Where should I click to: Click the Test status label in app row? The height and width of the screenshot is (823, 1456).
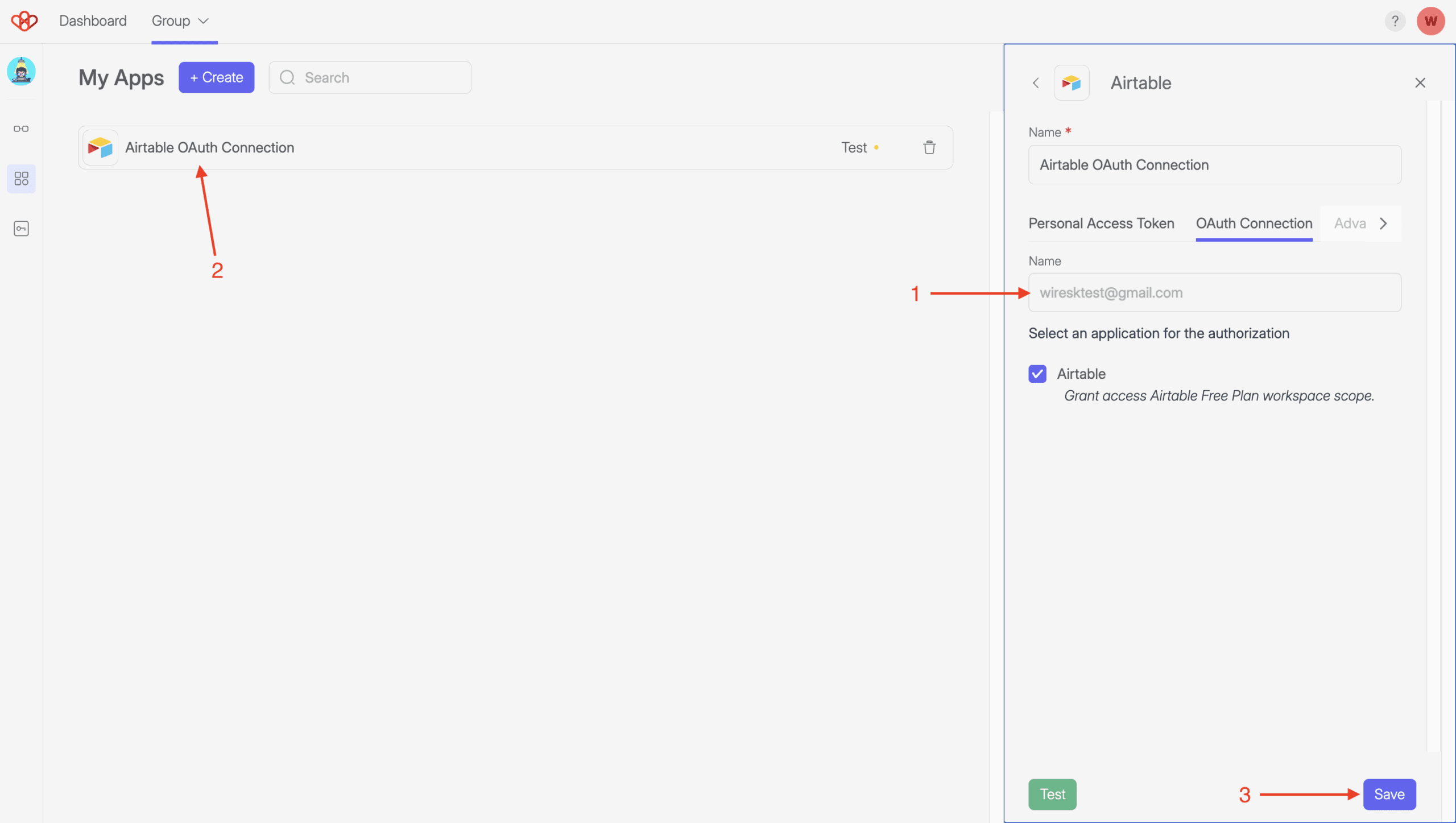pyautogui.click(x=854, y=147)
